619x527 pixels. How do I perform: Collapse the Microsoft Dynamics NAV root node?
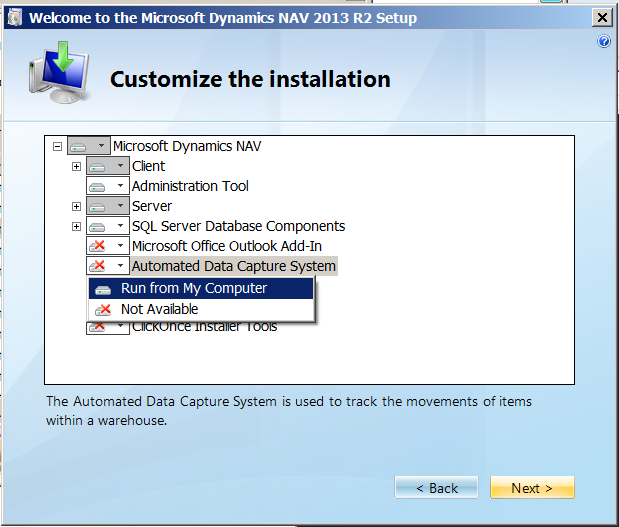coord(57,146)
